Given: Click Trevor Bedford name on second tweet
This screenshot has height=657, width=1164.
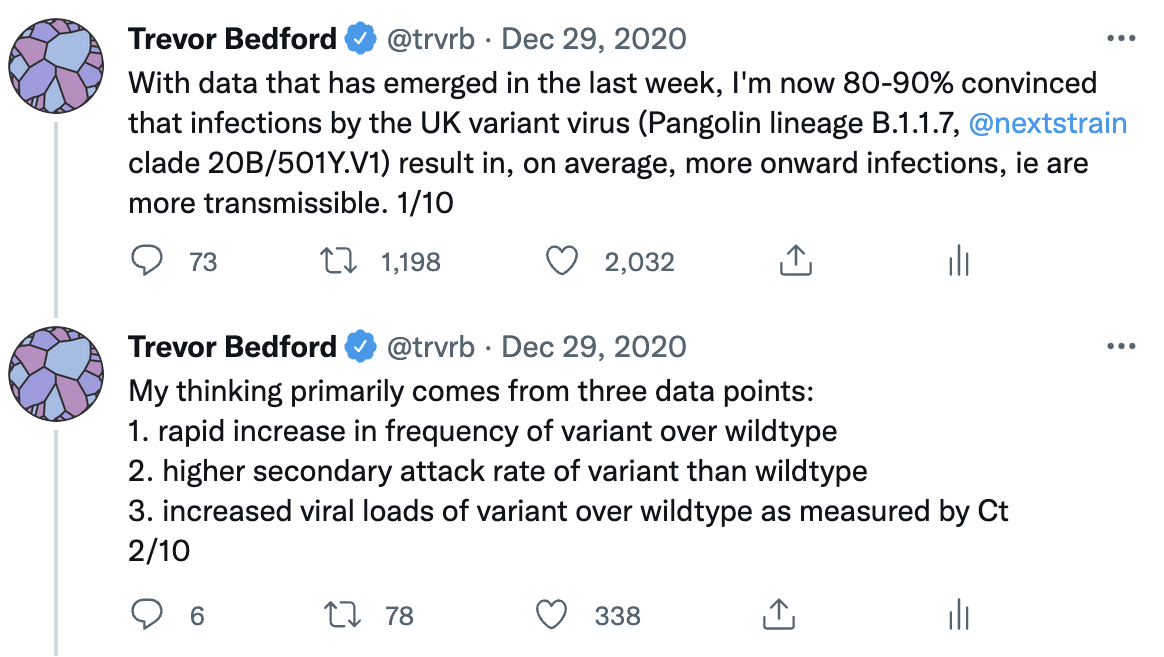Looking at the screenshot, I should tap(232, 347).
